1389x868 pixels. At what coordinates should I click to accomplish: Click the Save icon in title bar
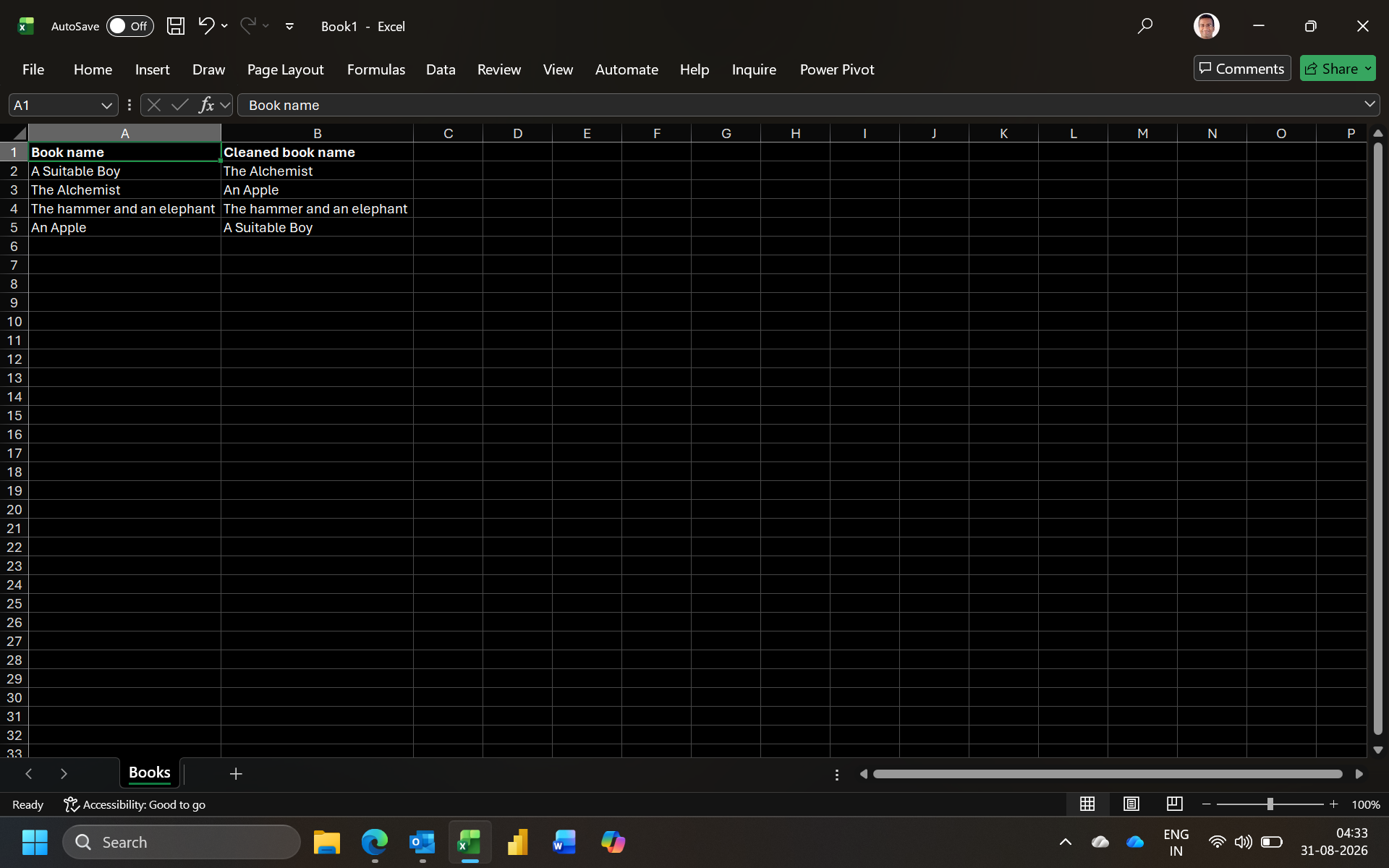[176, 26]
